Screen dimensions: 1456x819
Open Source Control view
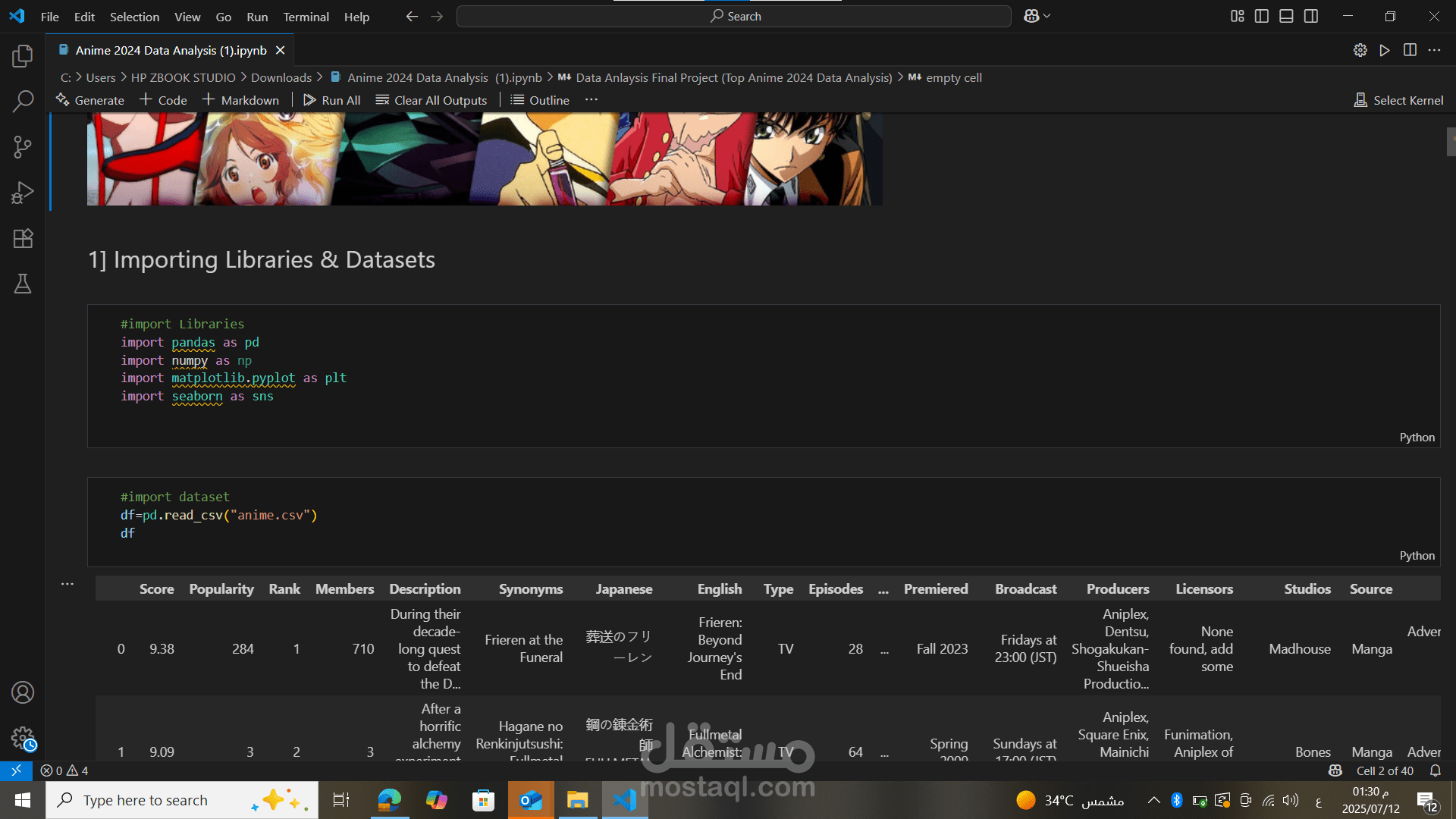click(23, 147)
